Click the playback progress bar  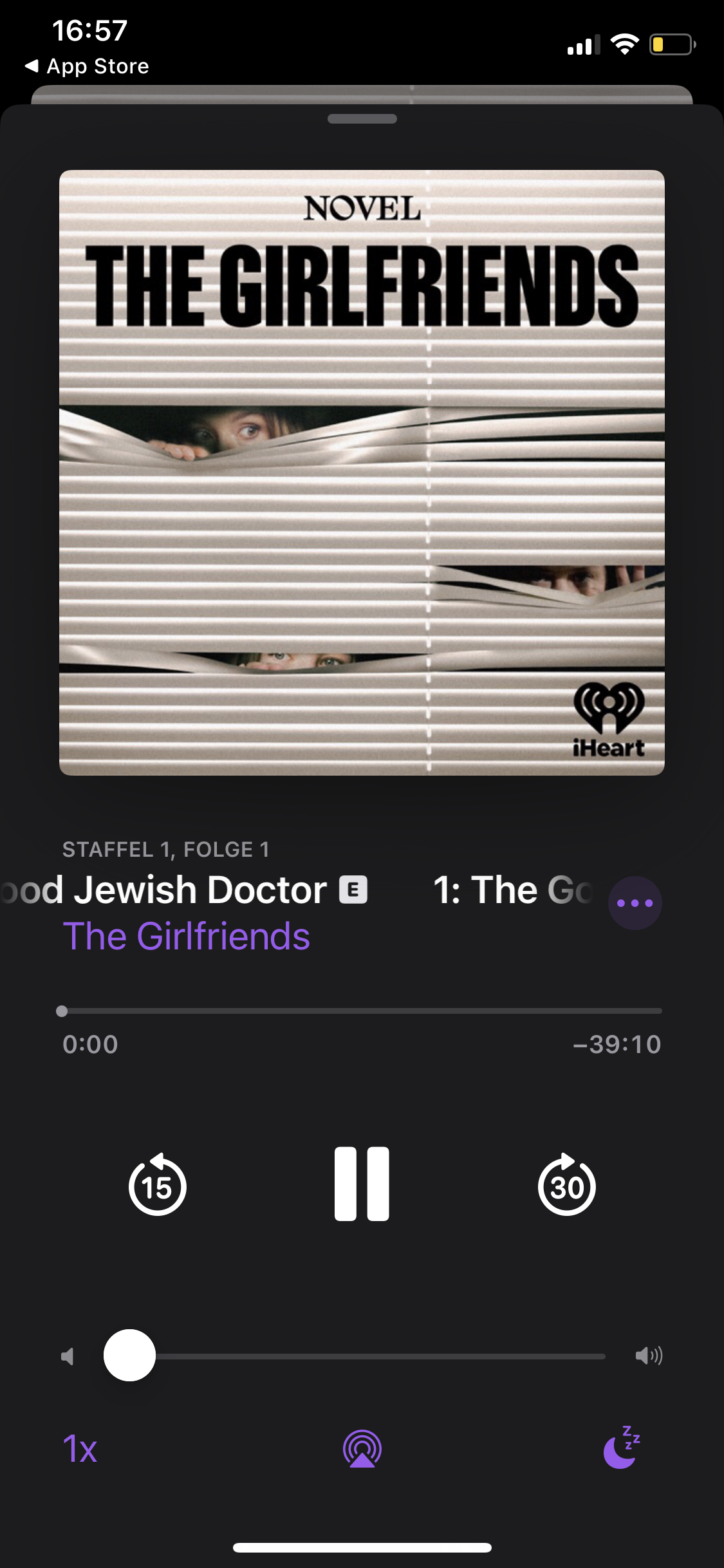tap(362, 1011)
